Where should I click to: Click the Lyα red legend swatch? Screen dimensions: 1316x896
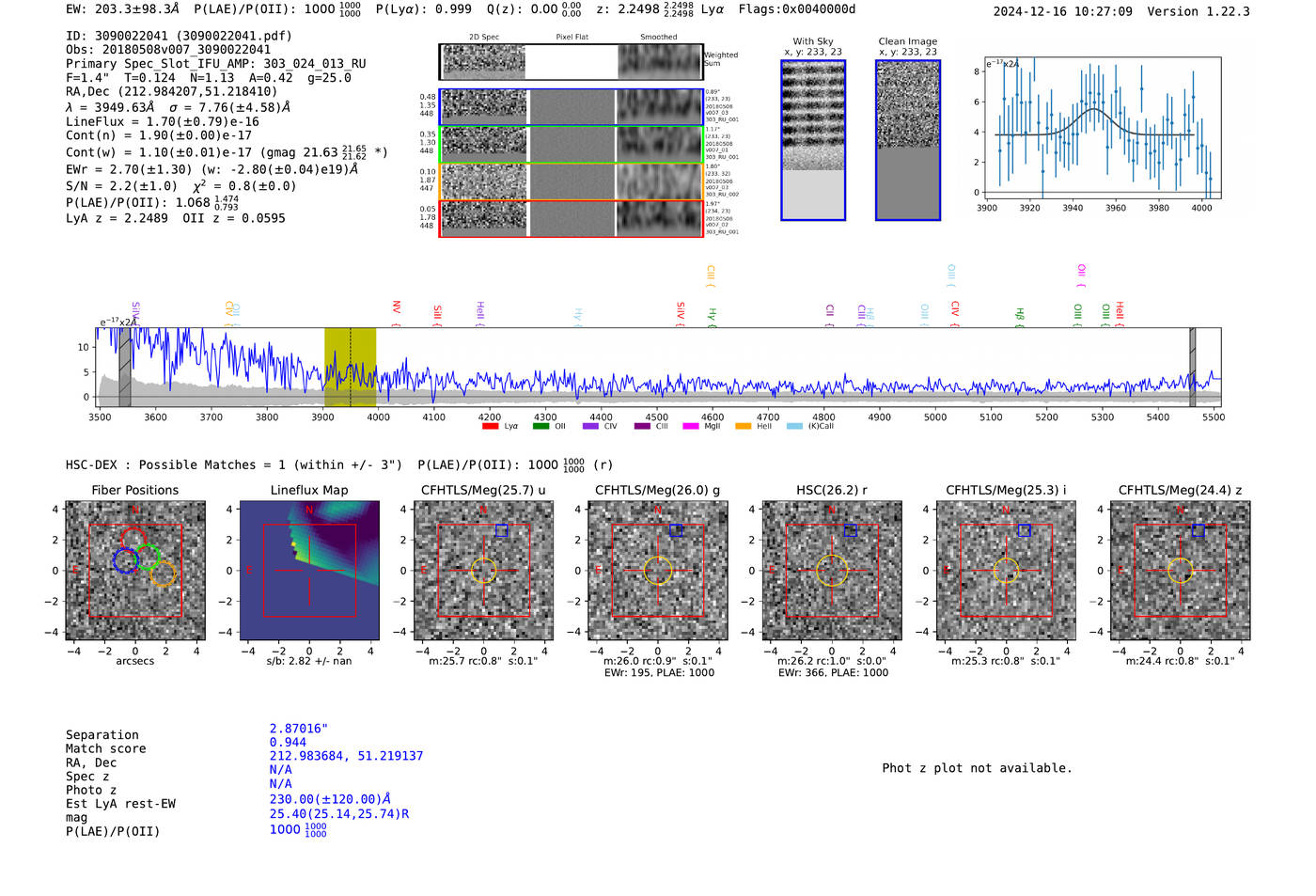coord(490,426)
